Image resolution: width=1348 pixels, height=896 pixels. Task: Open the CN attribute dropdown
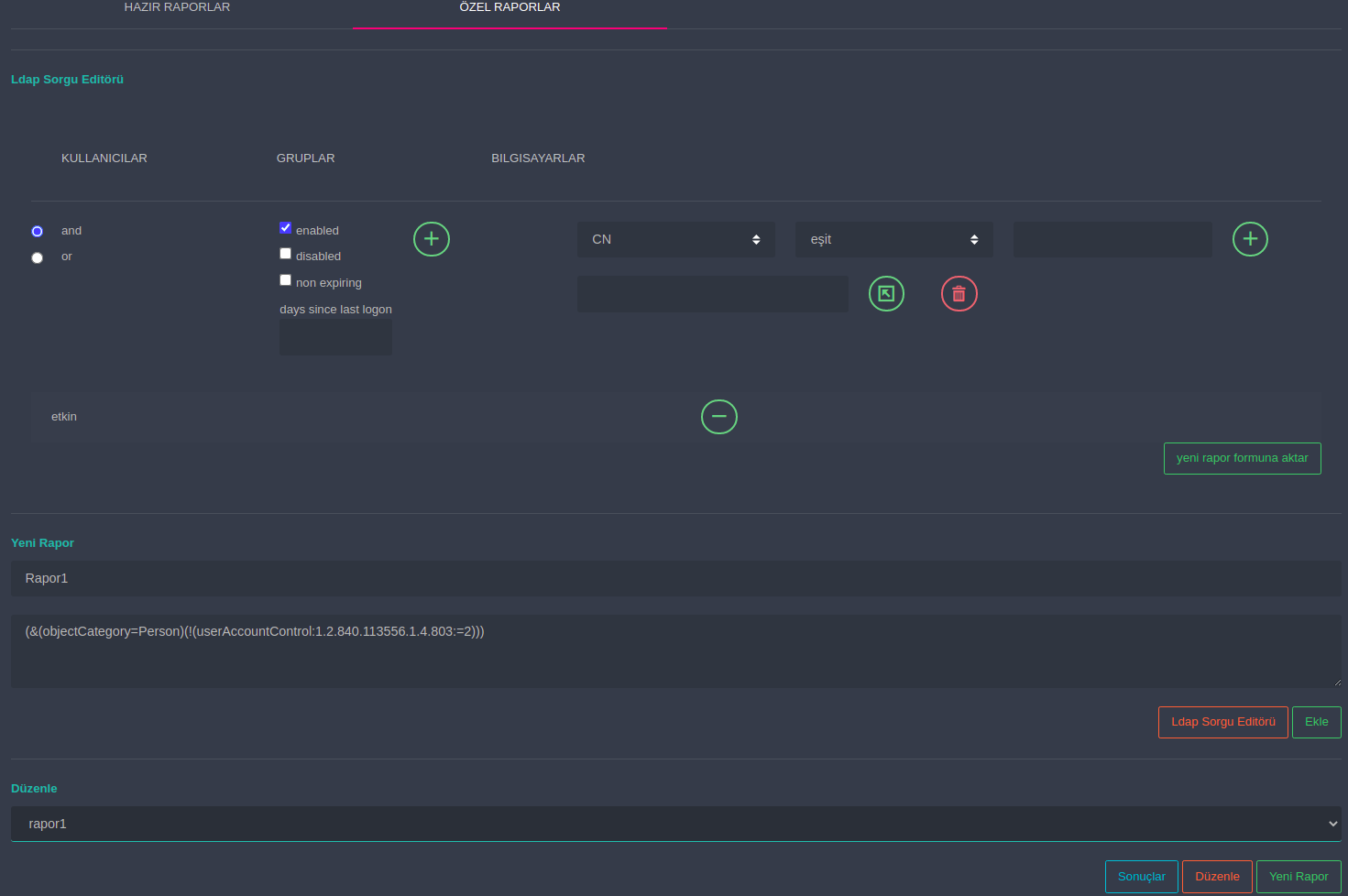[x=675, y=239]
